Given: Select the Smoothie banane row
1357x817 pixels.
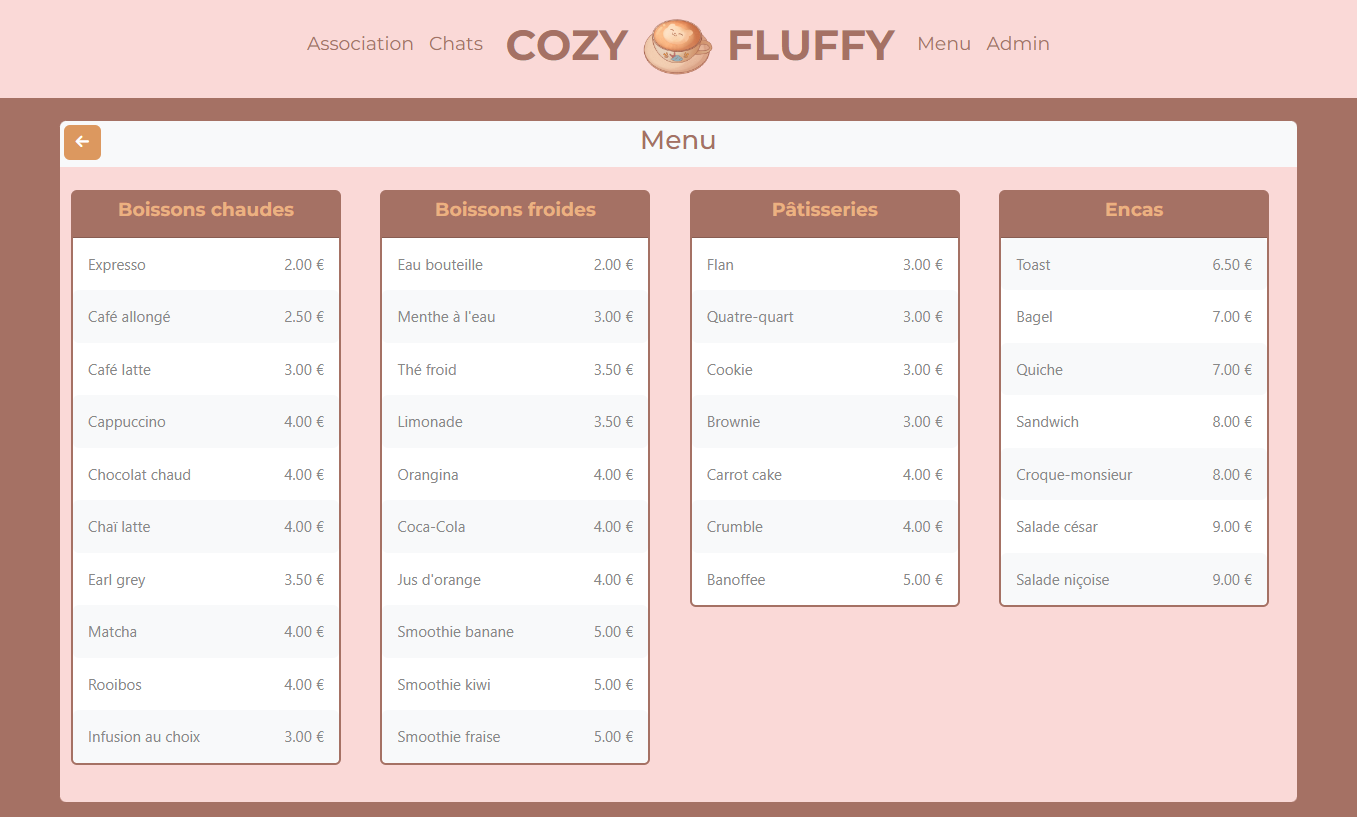Looking at the screenshot, I should [515, 632].
